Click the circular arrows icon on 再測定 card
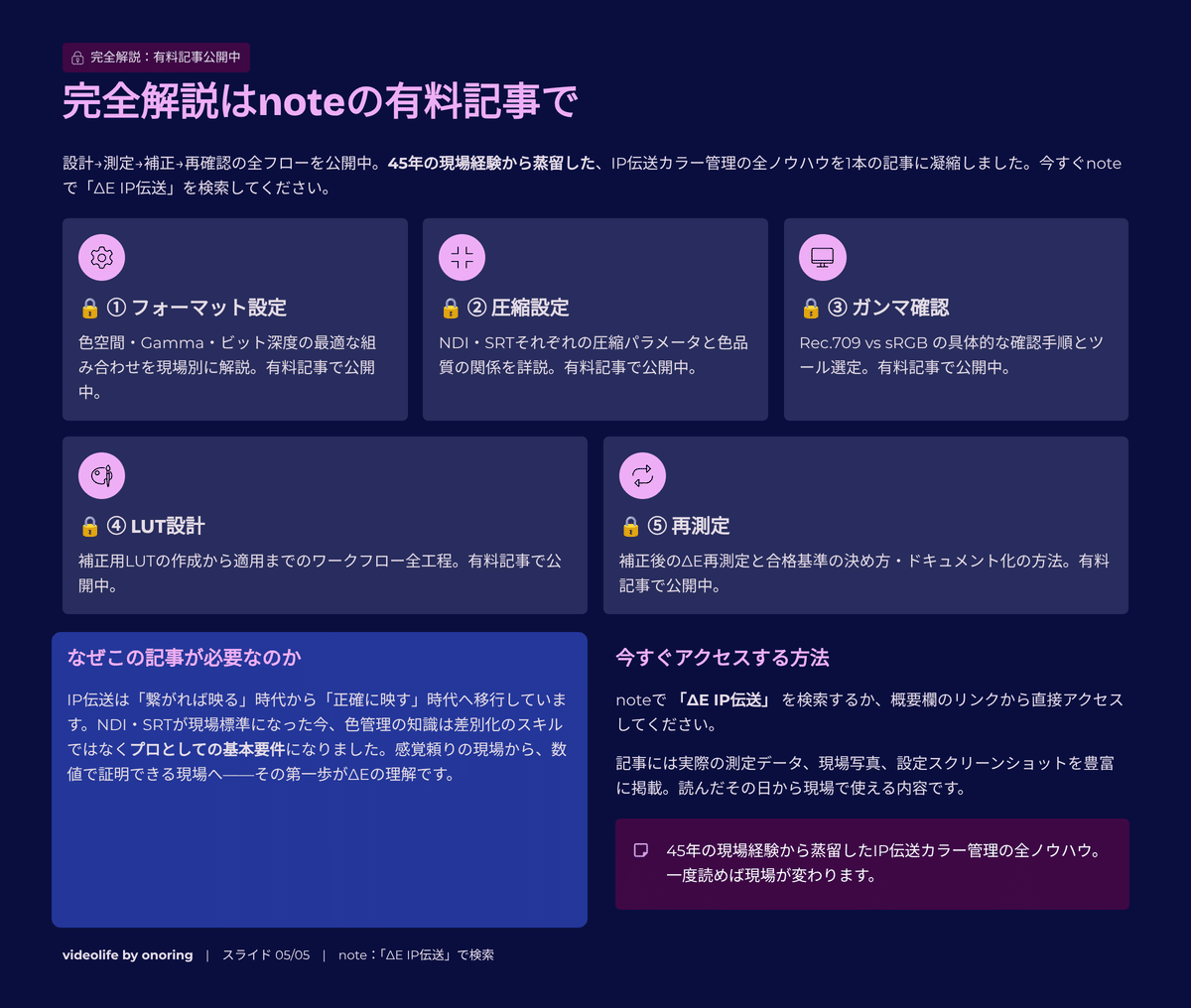The image size is (1191, 1008). pos(642,475)
